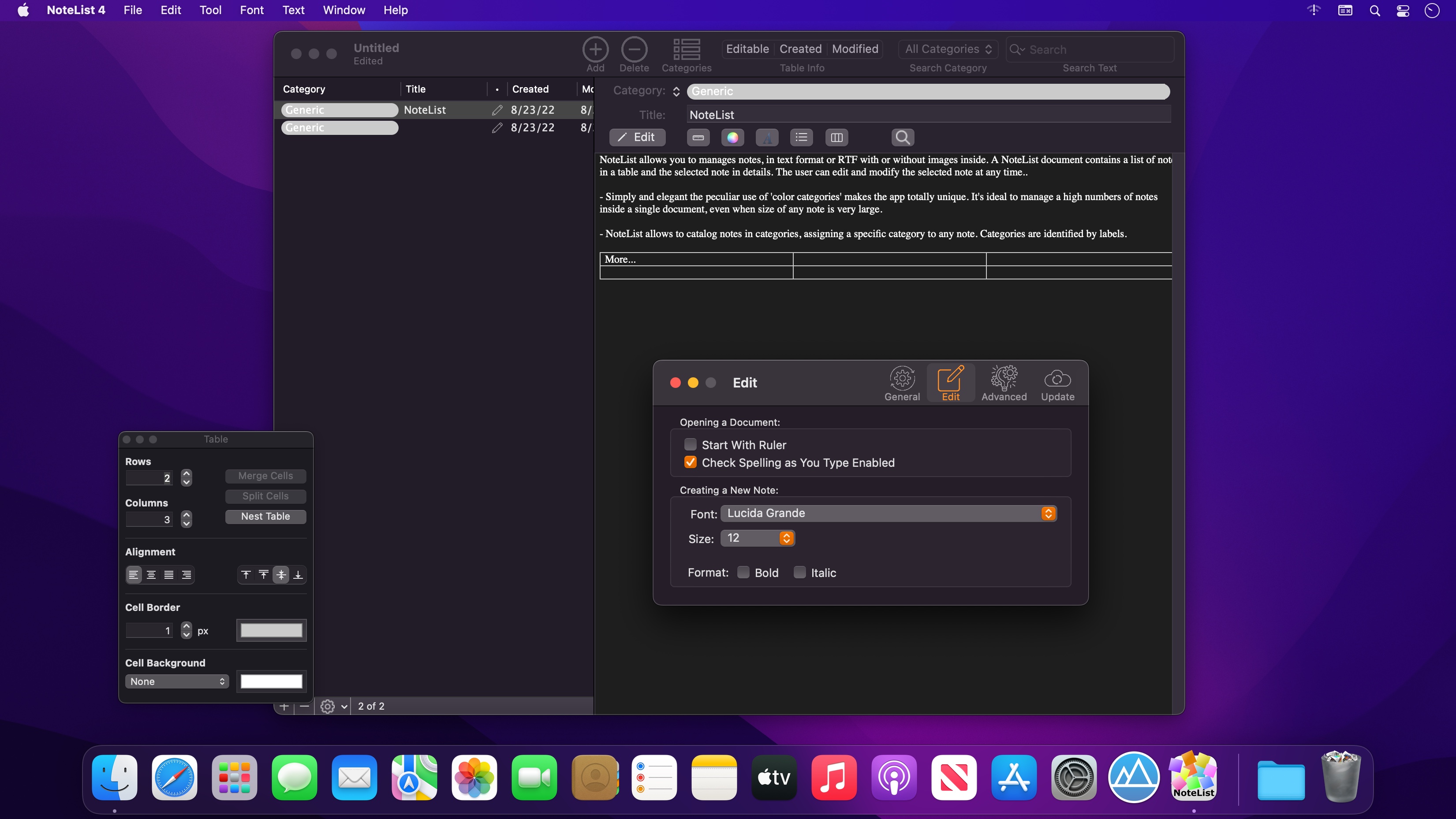
Task: Open the Font menu in menu bar
Action: coord(251,10)
